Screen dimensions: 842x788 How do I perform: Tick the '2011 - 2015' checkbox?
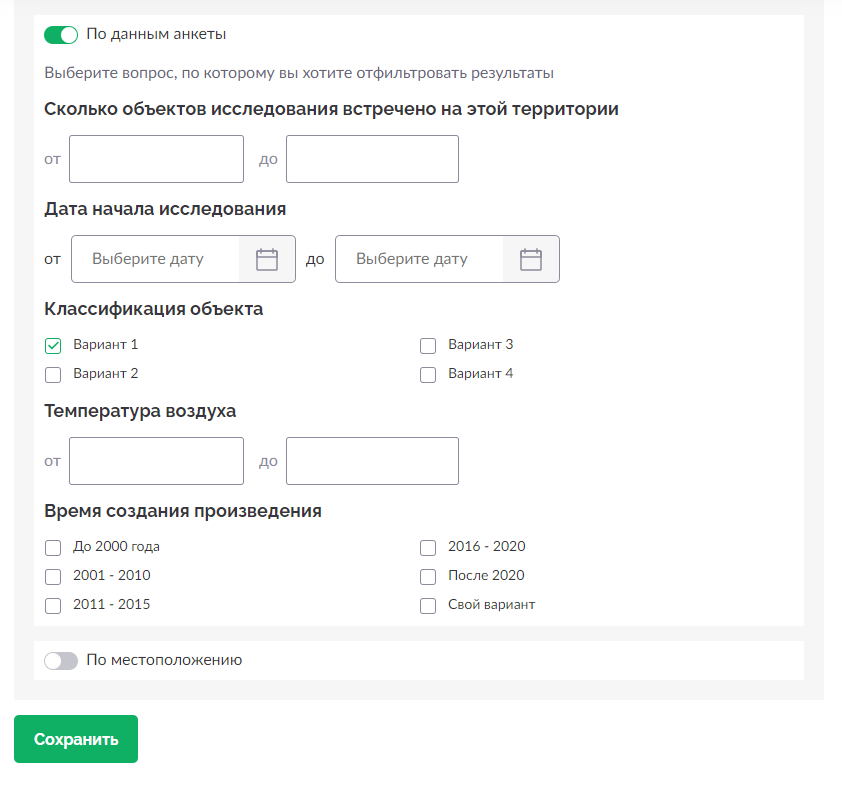click(x=53, y=606)
